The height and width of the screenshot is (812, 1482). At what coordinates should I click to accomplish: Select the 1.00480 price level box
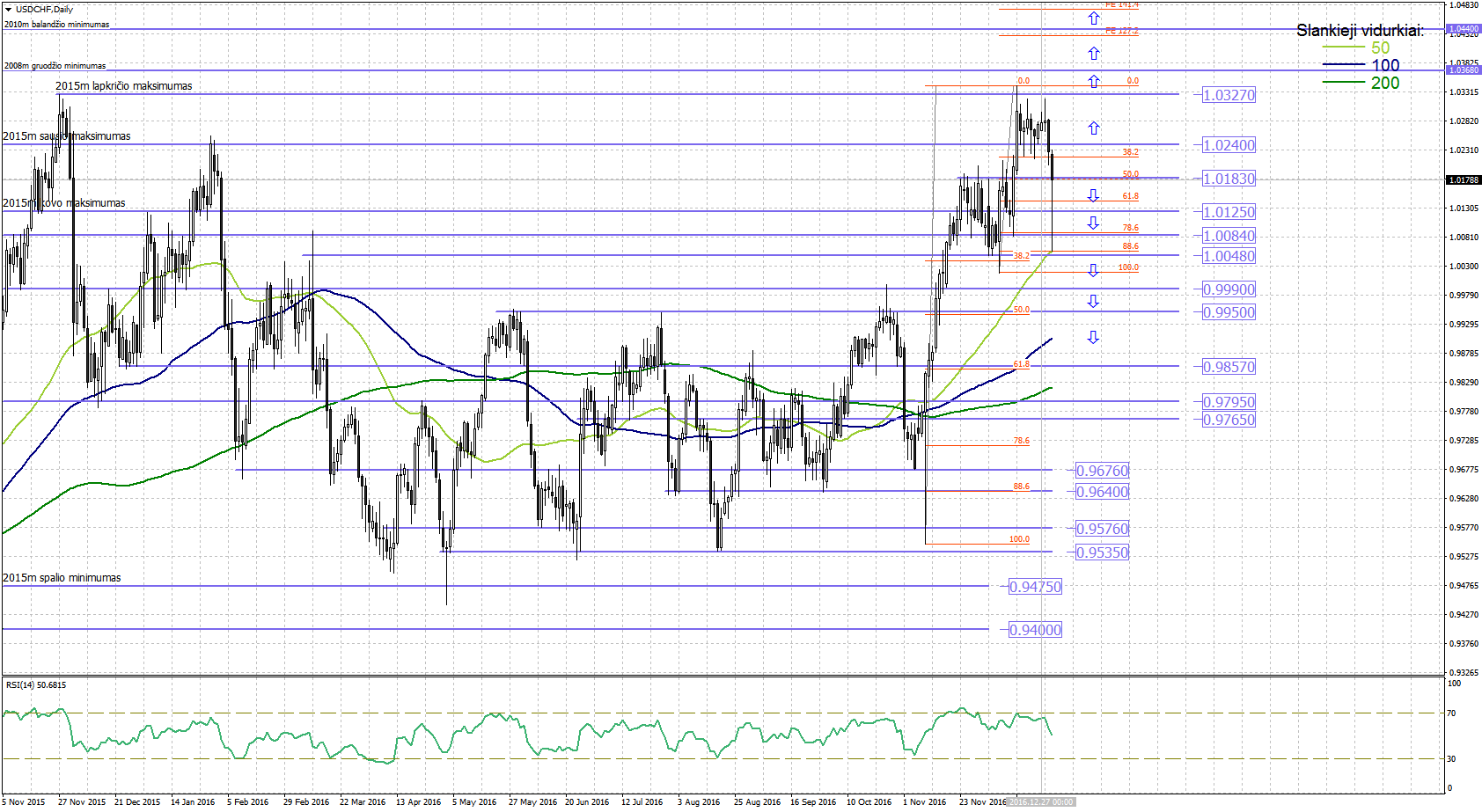(1229, 256)
